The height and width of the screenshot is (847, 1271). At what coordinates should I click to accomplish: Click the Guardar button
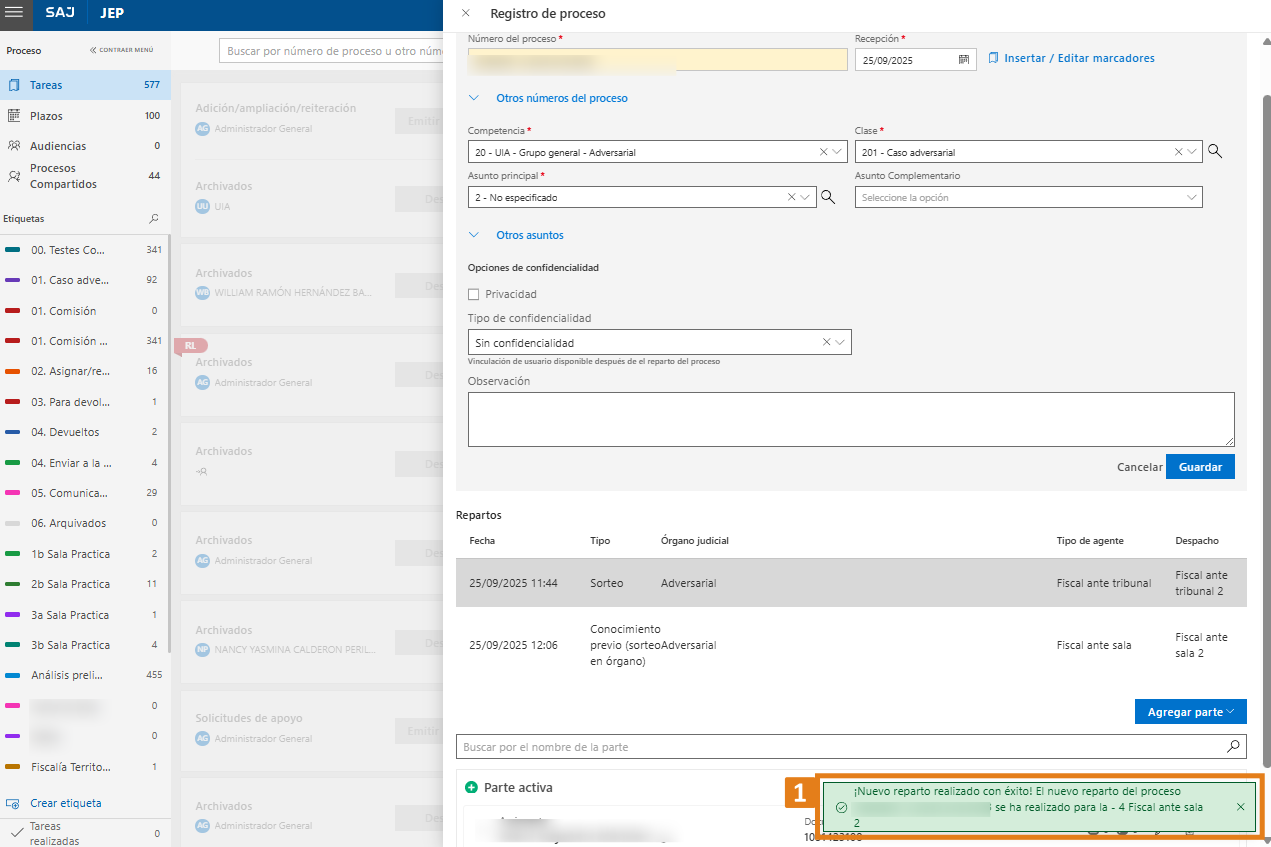(x=1200, y=467)
